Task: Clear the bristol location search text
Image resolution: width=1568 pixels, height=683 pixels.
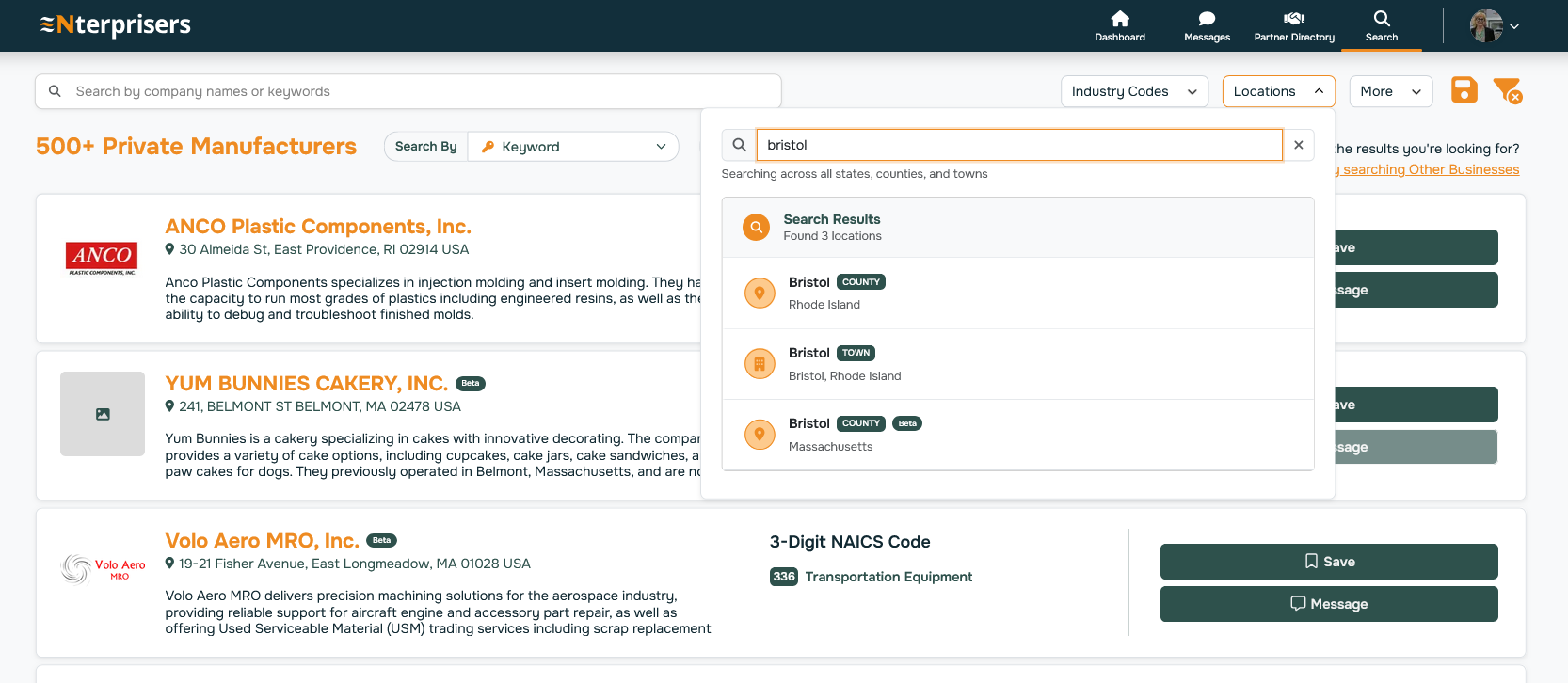Action: [x=1298, y=145]
